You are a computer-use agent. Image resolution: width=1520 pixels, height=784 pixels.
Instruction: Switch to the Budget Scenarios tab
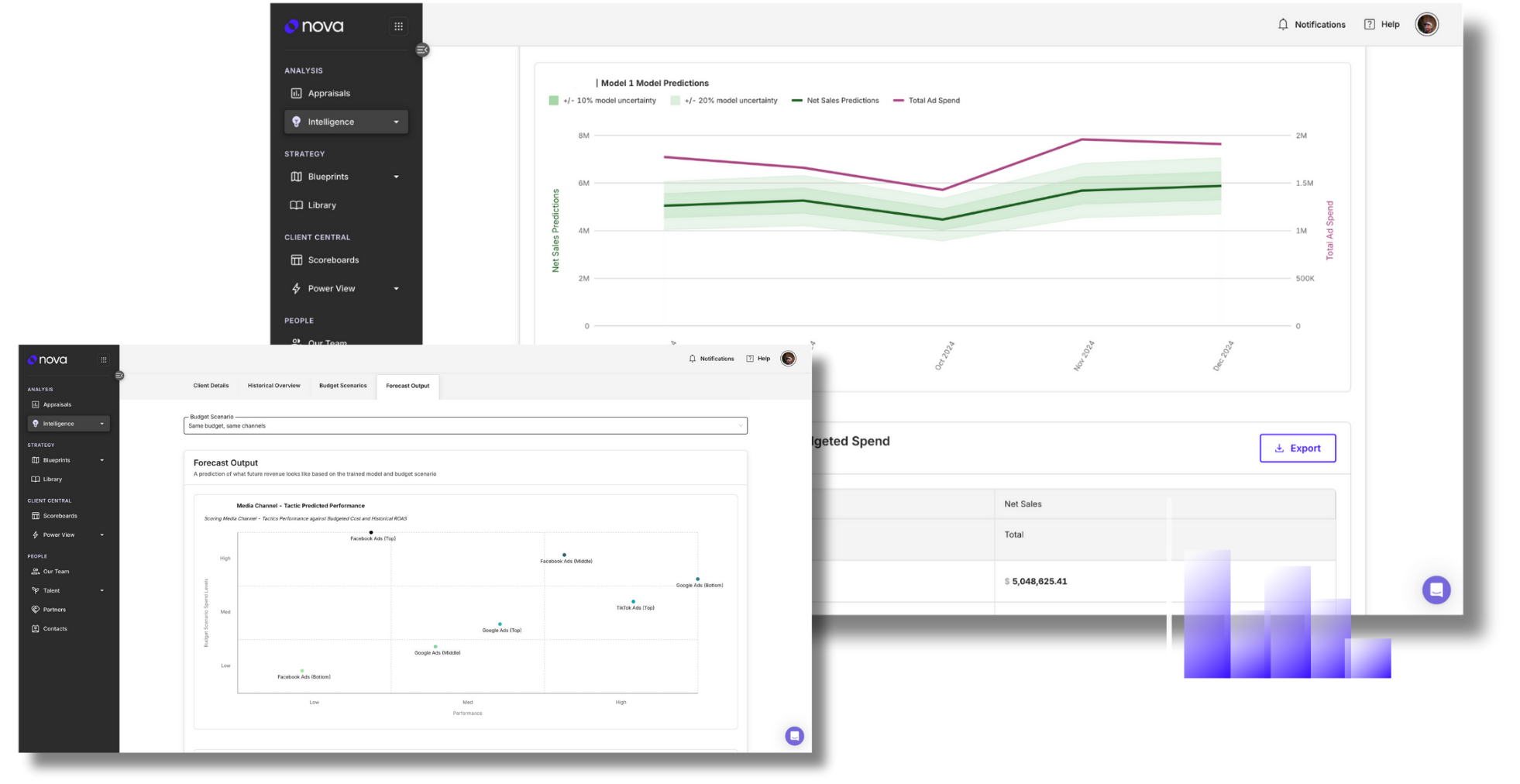pos(342,386)
